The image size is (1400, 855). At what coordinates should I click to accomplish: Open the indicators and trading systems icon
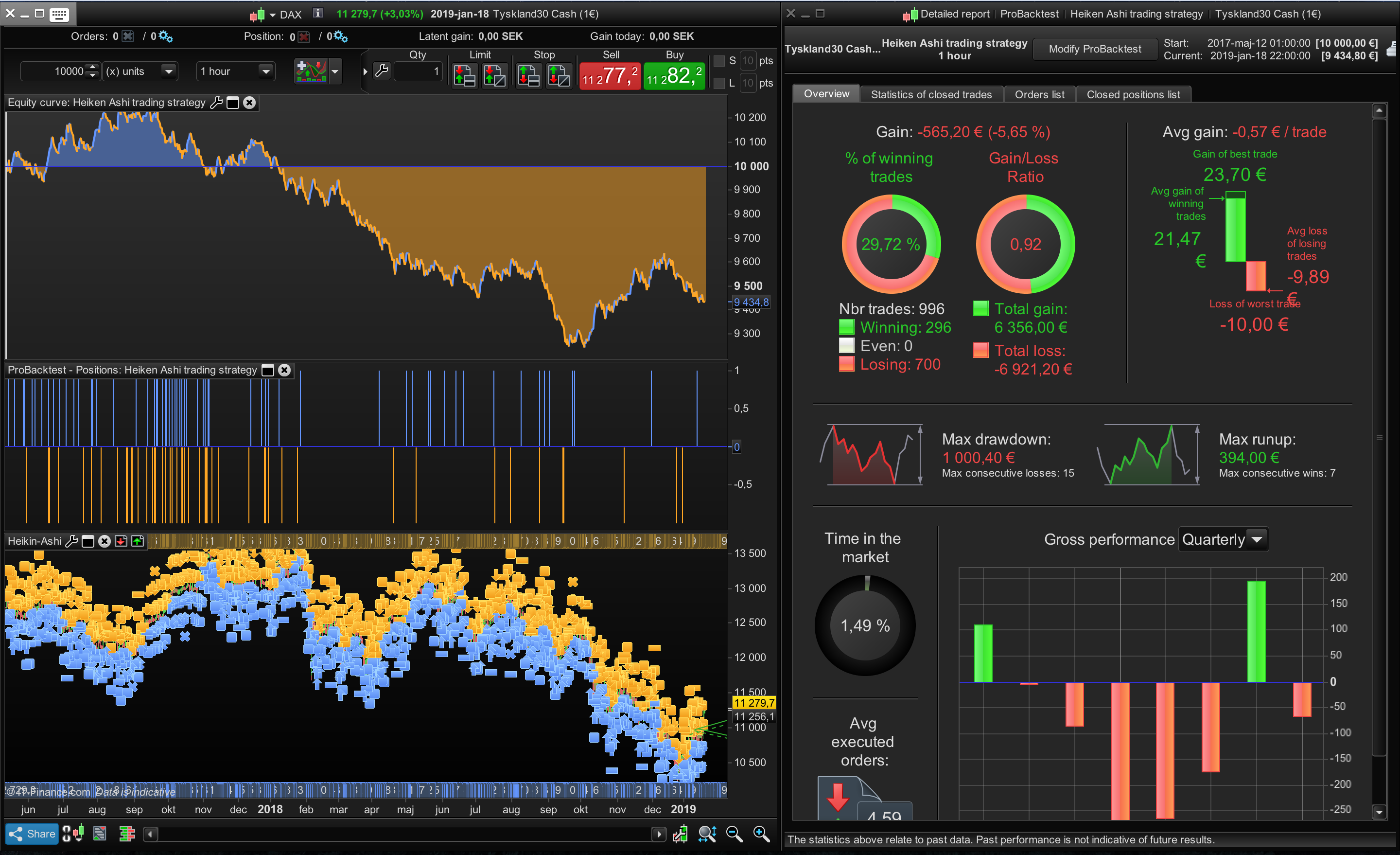(311, 71)
